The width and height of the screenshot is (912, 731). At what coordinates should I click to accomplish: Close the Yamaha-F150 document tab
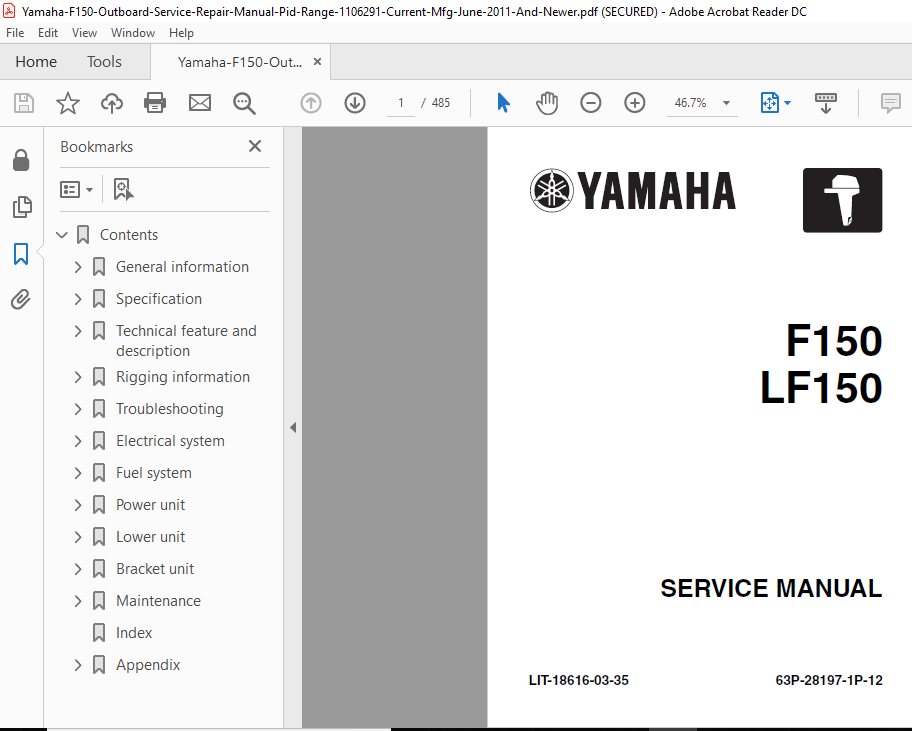pos(318,62)
